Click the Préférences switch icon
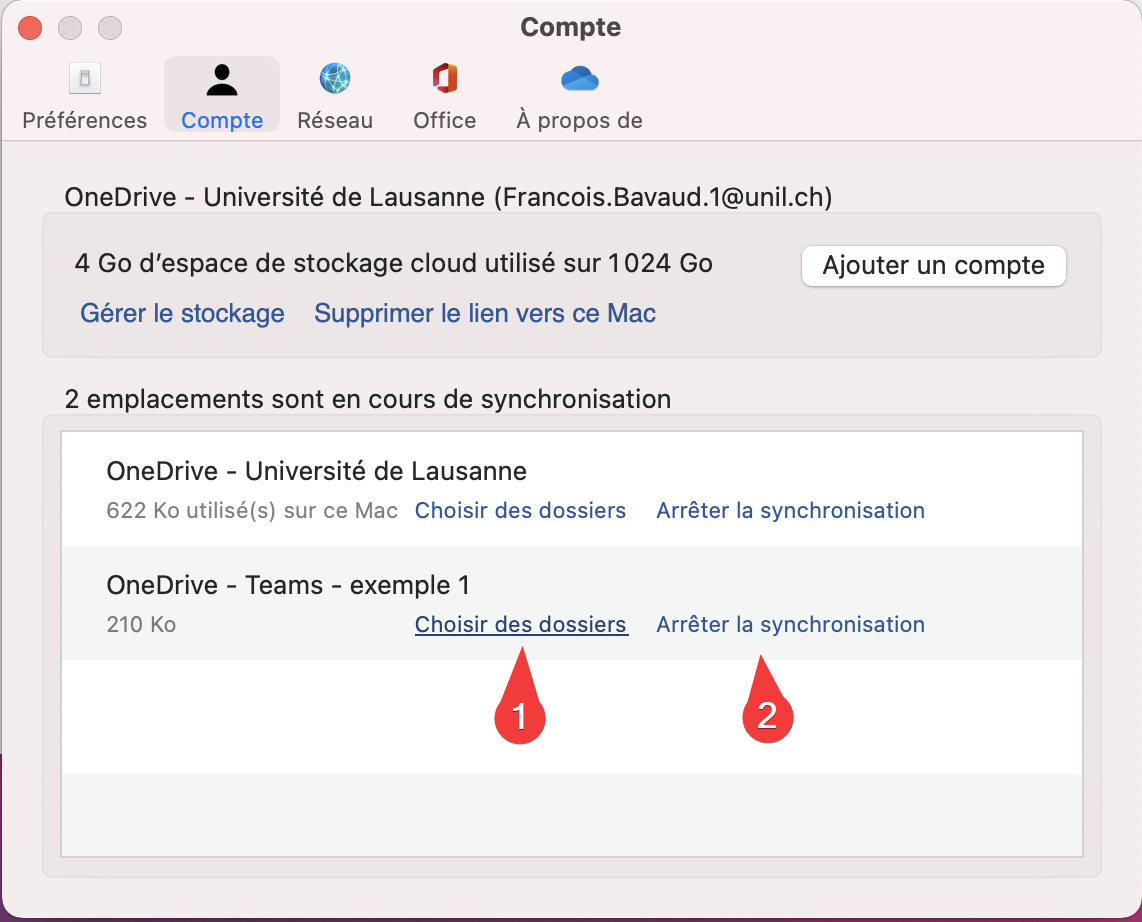This screenshot has width=1142, height=922. click(x=84, y=79)
